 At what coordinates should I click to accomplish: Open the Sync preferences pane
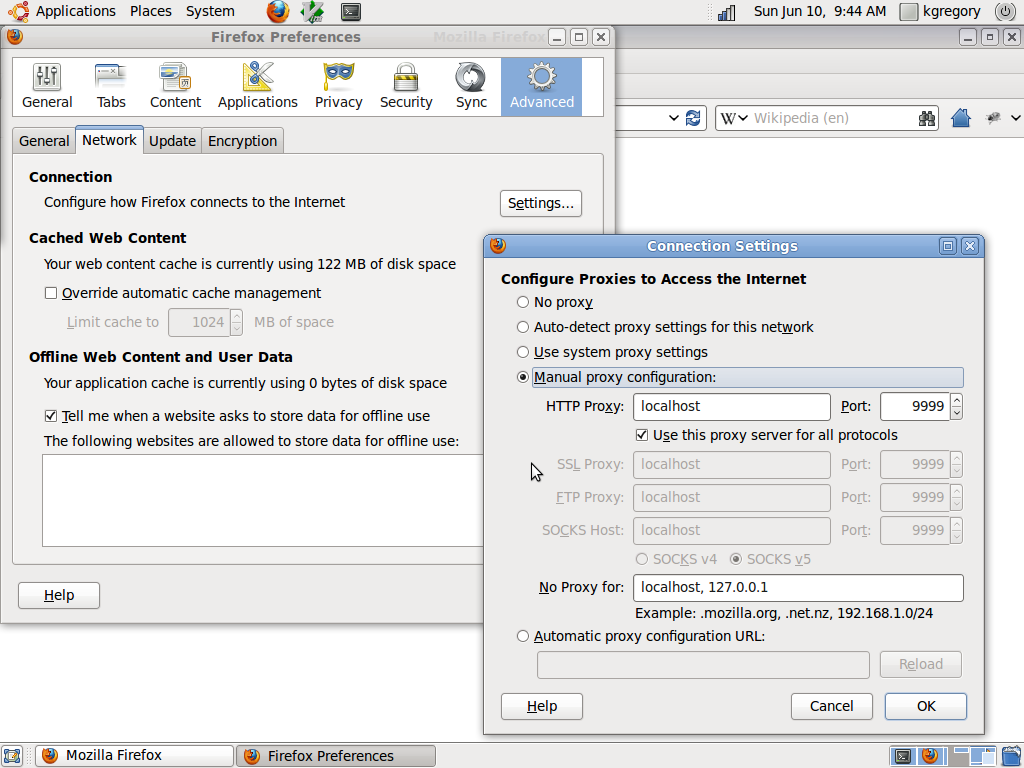pos(470,85)
